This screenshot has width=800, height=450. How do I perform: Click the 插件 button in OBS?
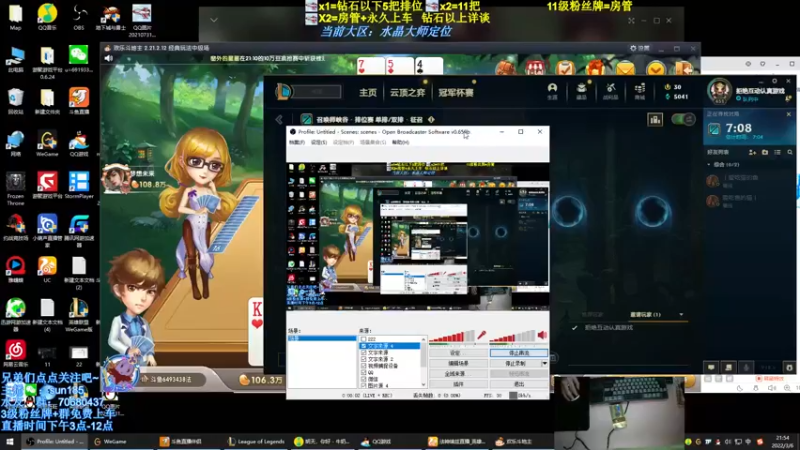tap(458, 384)
